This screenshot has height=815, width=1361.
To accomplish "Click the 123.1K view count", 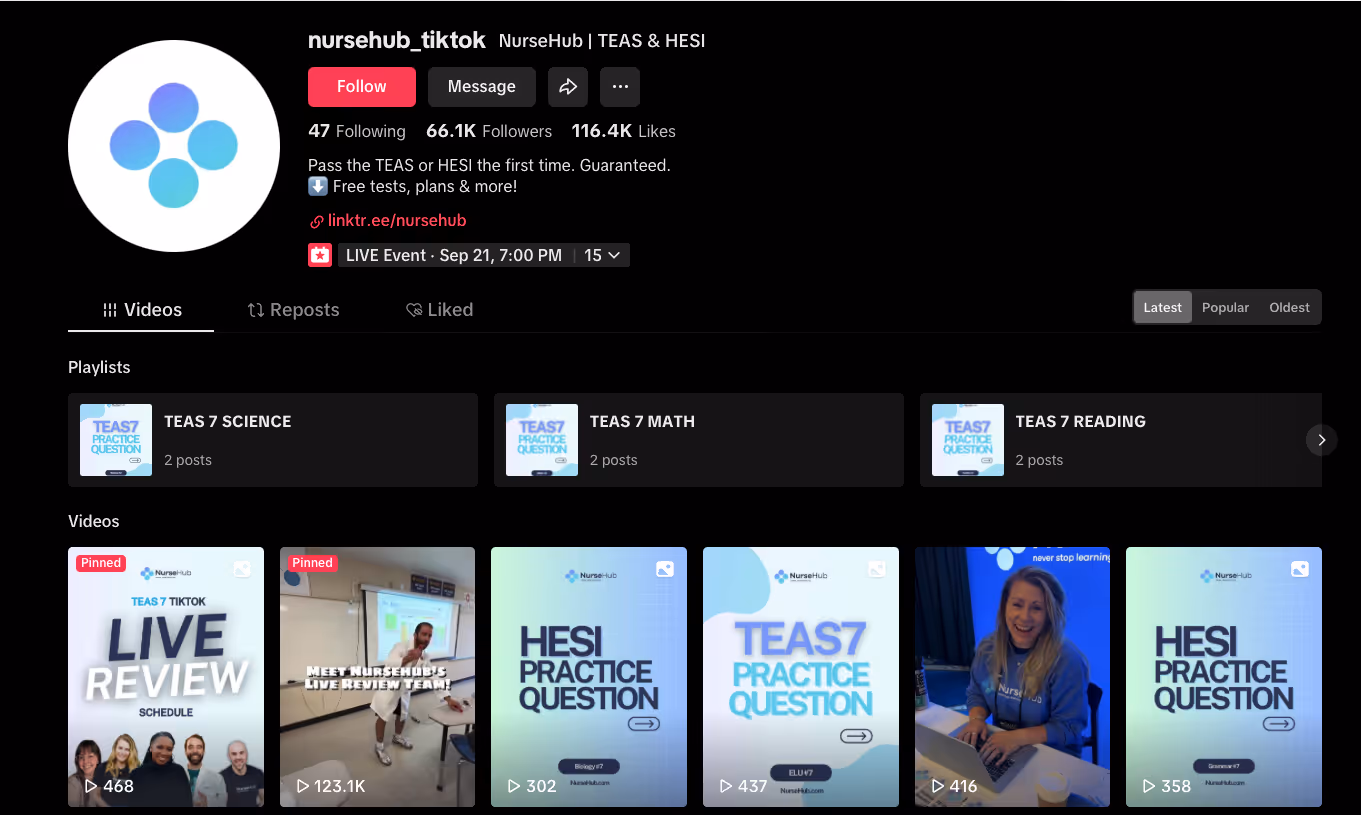I will pos(330,787).
